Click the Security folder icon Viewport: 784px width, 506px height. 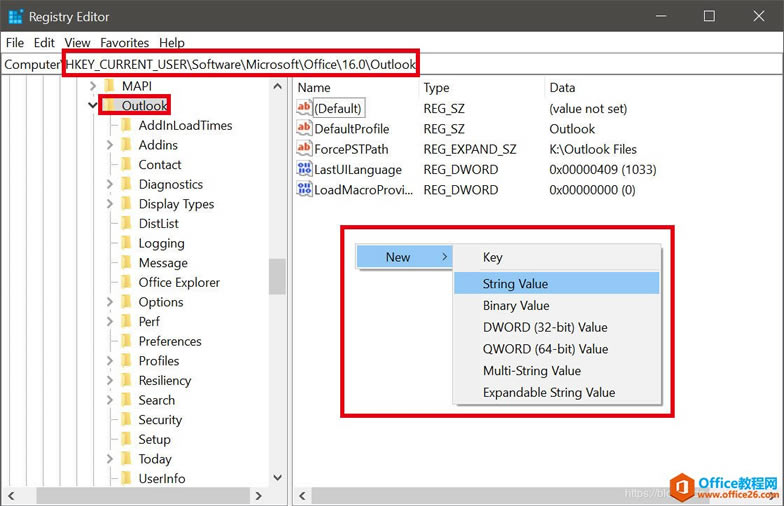[126, 420]
